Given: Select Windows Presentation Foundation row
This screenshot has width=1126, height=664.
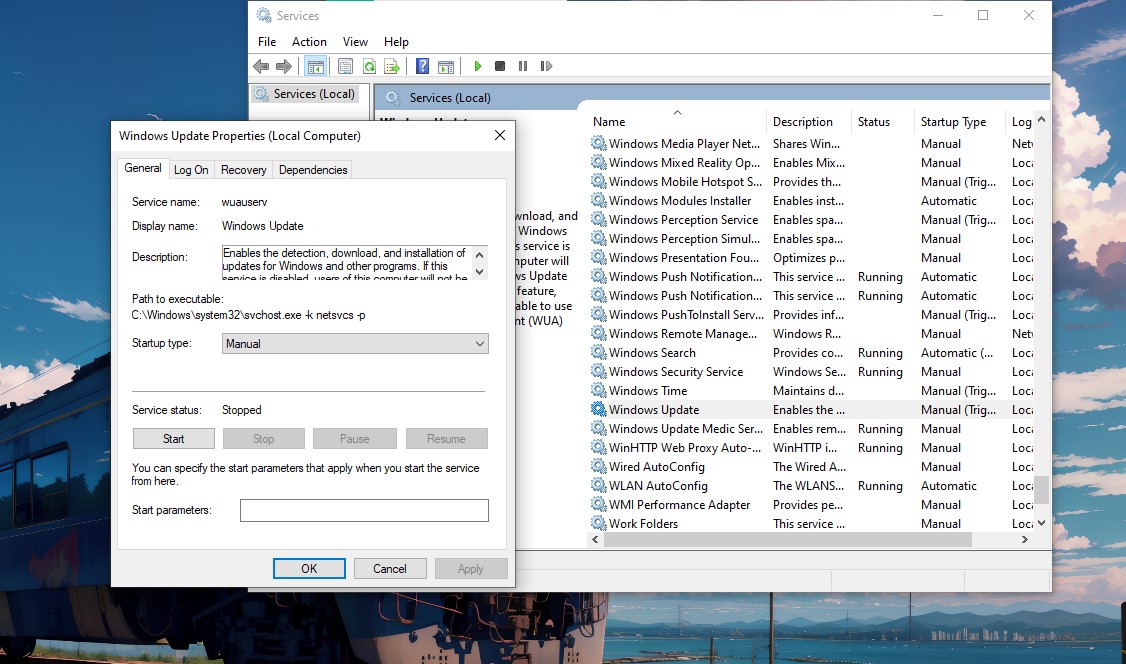Looking at the screenshot, I should tap(811, 258).
